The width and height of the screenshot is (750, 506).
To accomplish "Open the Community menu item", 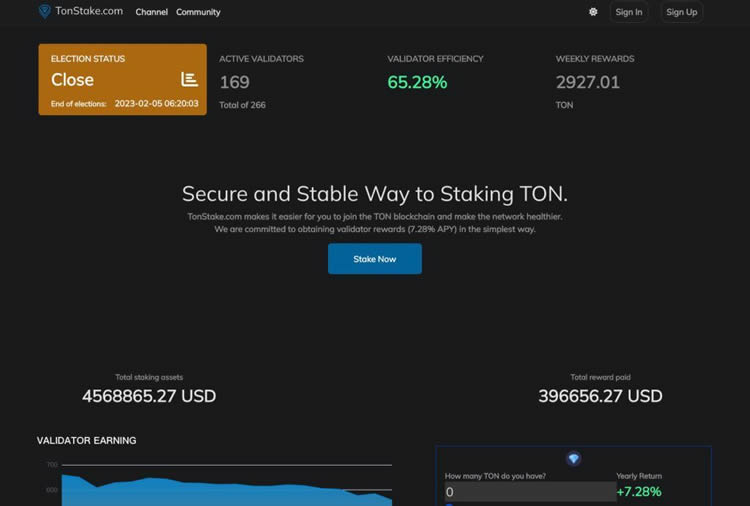I will pyautogui.click(x=198, y=12).
